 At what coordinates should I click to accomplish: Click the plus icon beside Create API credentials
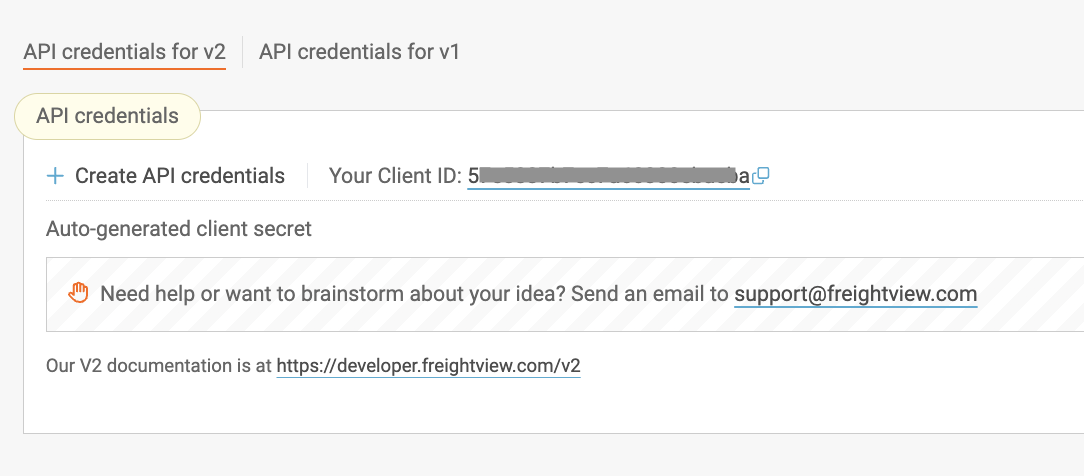point(55,177)
